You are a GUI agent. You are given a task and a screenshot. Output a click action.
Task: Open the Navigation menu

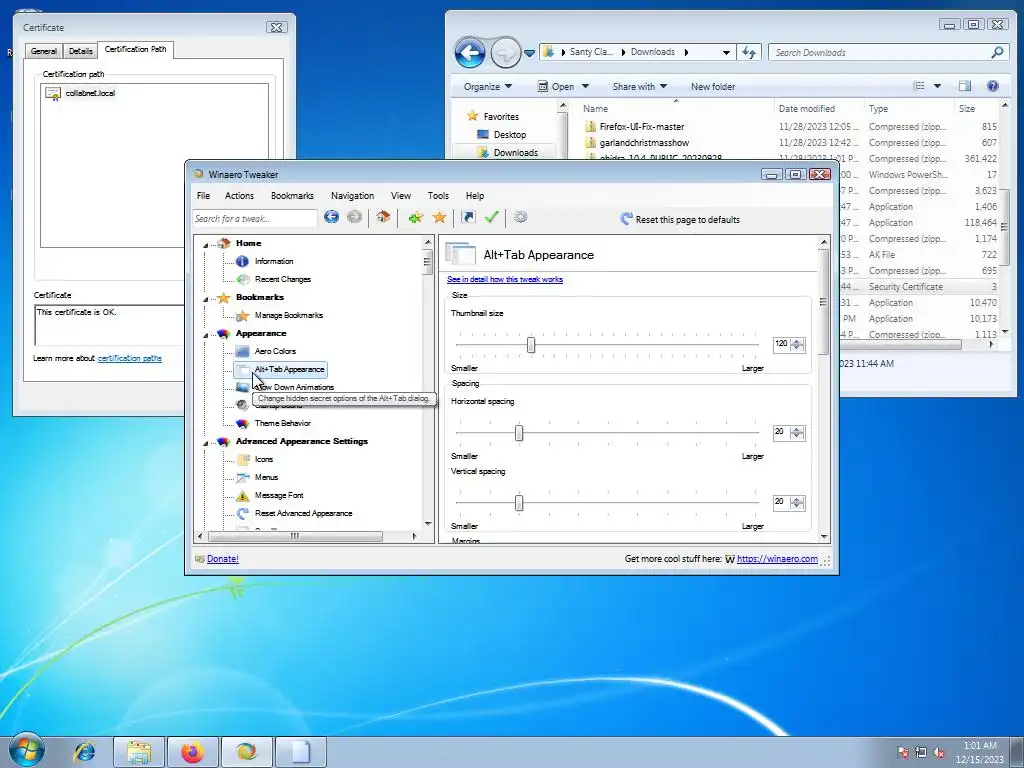pyautogui.click(x=353, y=196)
